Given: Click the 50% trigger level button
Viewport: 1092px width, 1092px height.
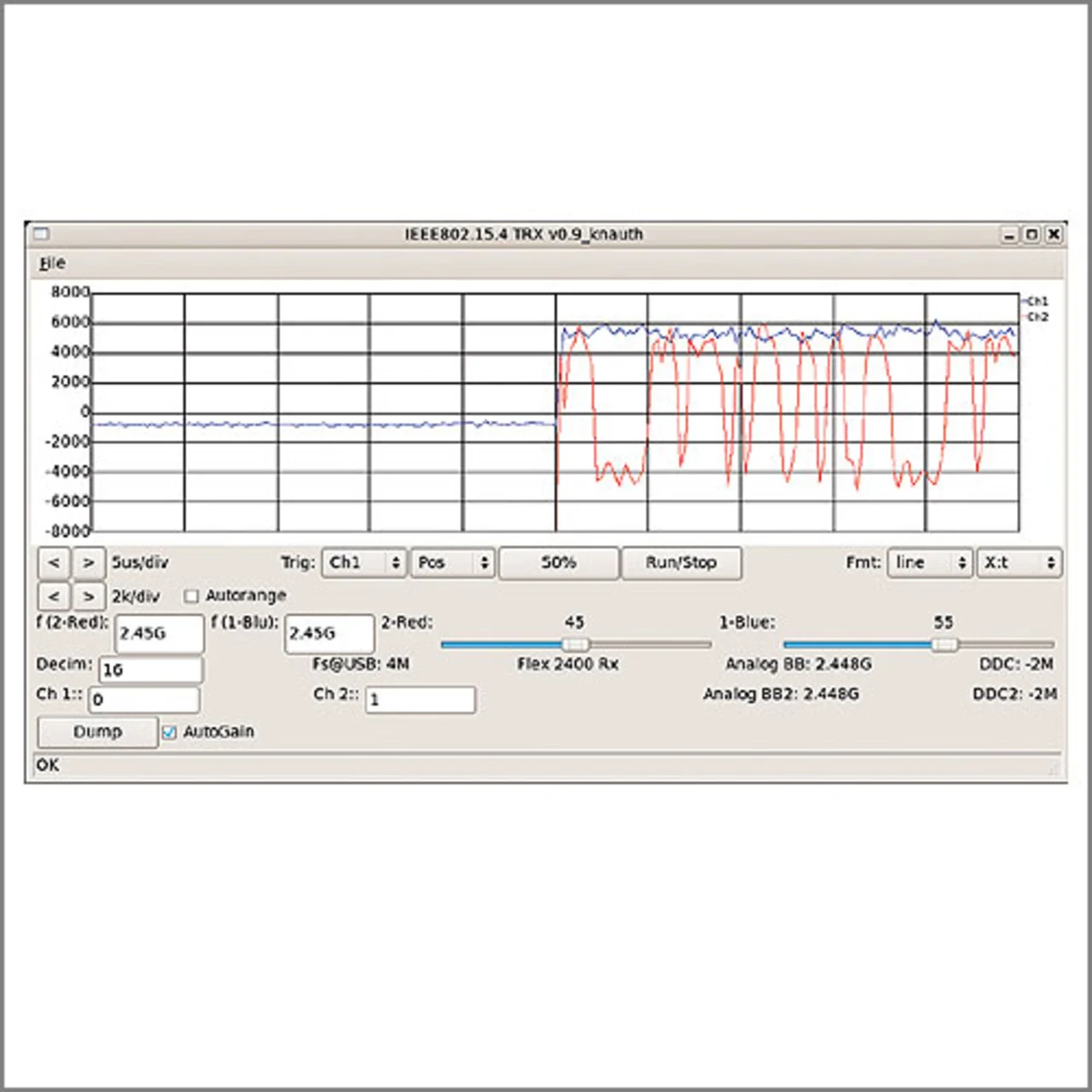Looking at the screenshot, I should pyautogui.click(x=559, y=563).
